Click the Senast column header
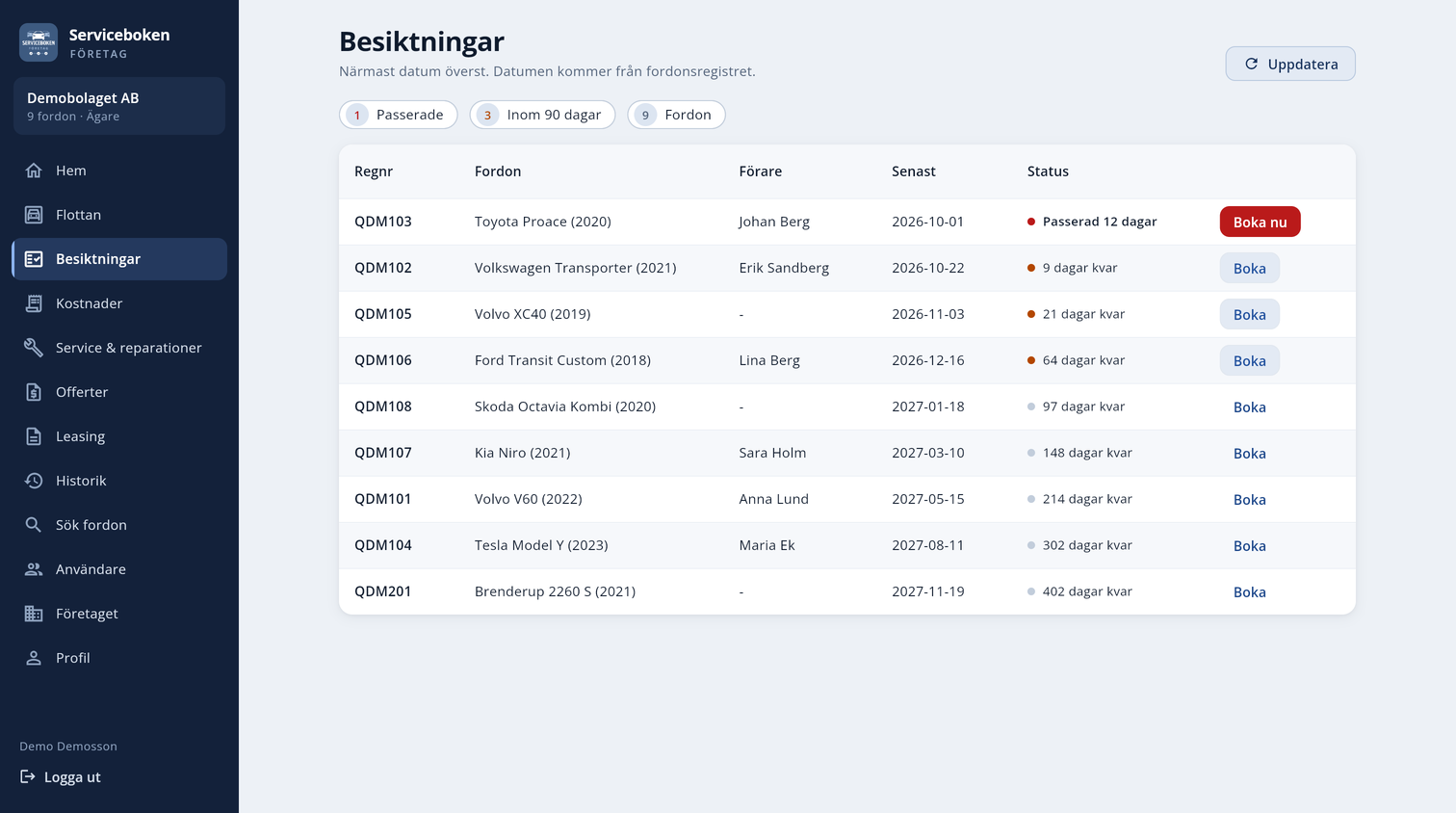The height and width of the screenshot is (813, 1456). (913, 171)
